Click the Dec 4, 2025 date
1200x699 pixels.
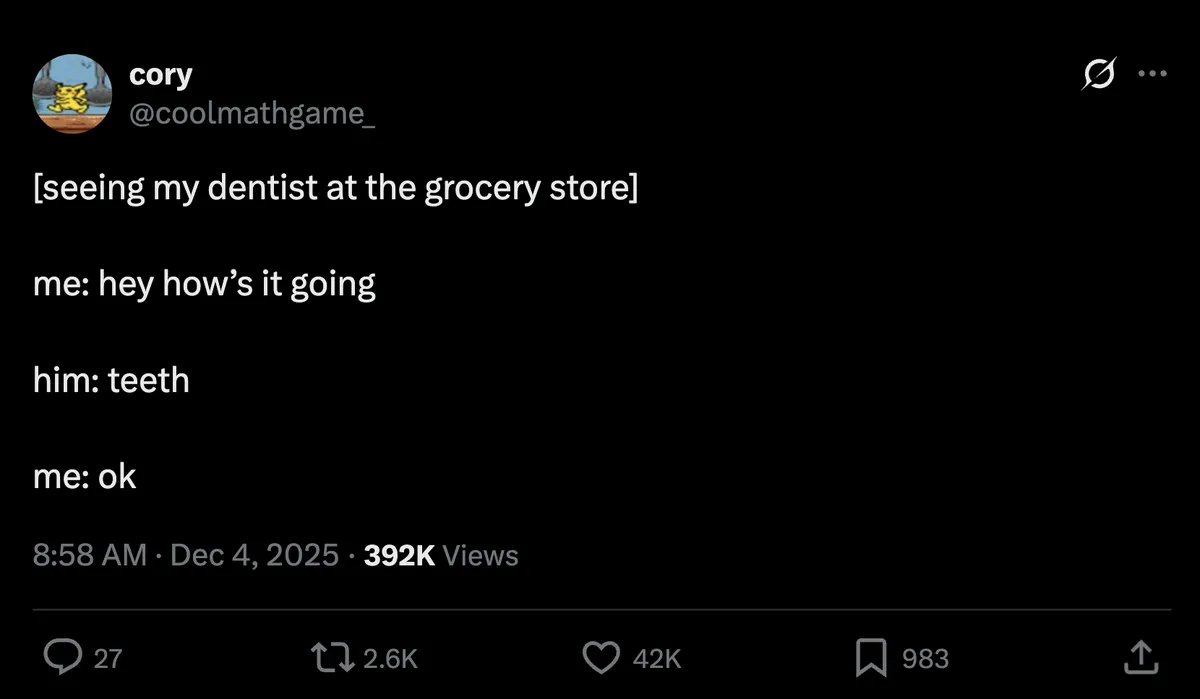coord(255,555)
